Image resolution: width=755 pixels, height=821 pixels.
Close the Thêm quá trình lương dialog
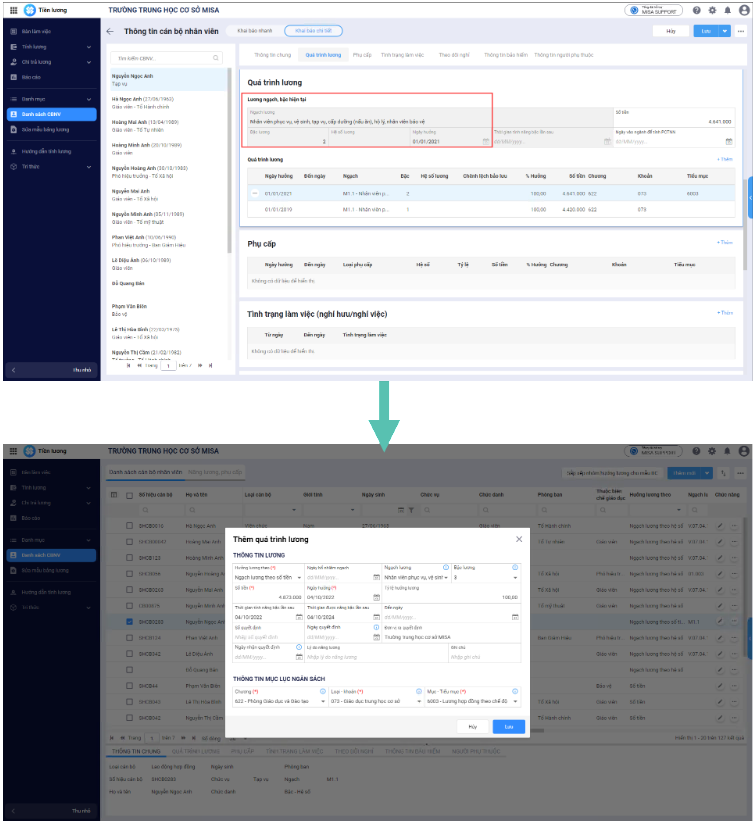click(x=518, y=539)
